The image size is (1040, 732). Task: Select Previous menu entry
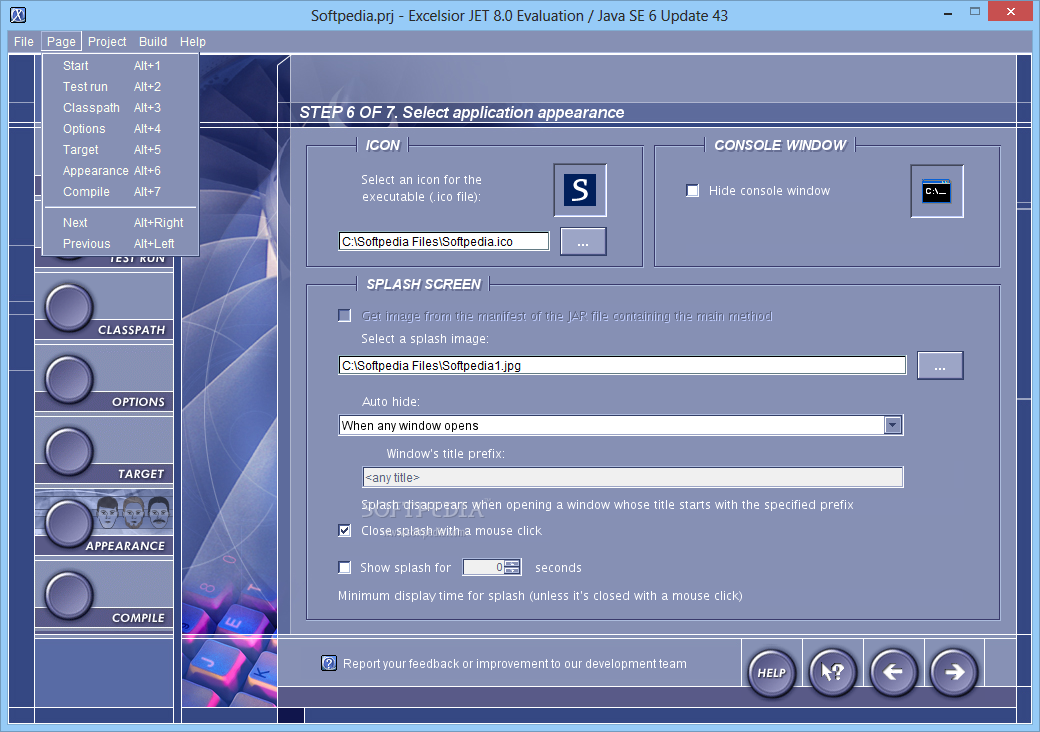120,243
